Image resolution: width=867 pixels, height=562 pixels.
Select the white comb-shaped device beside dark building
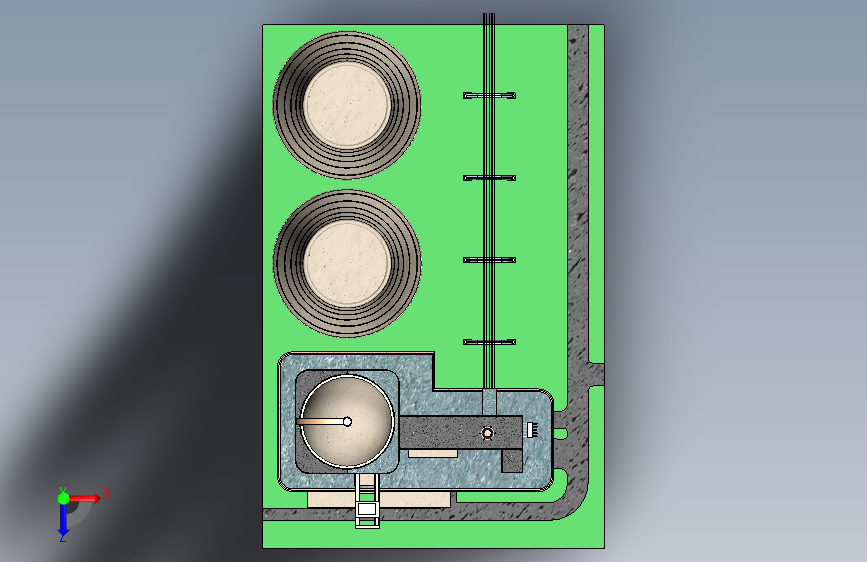(x=532, y=430)
